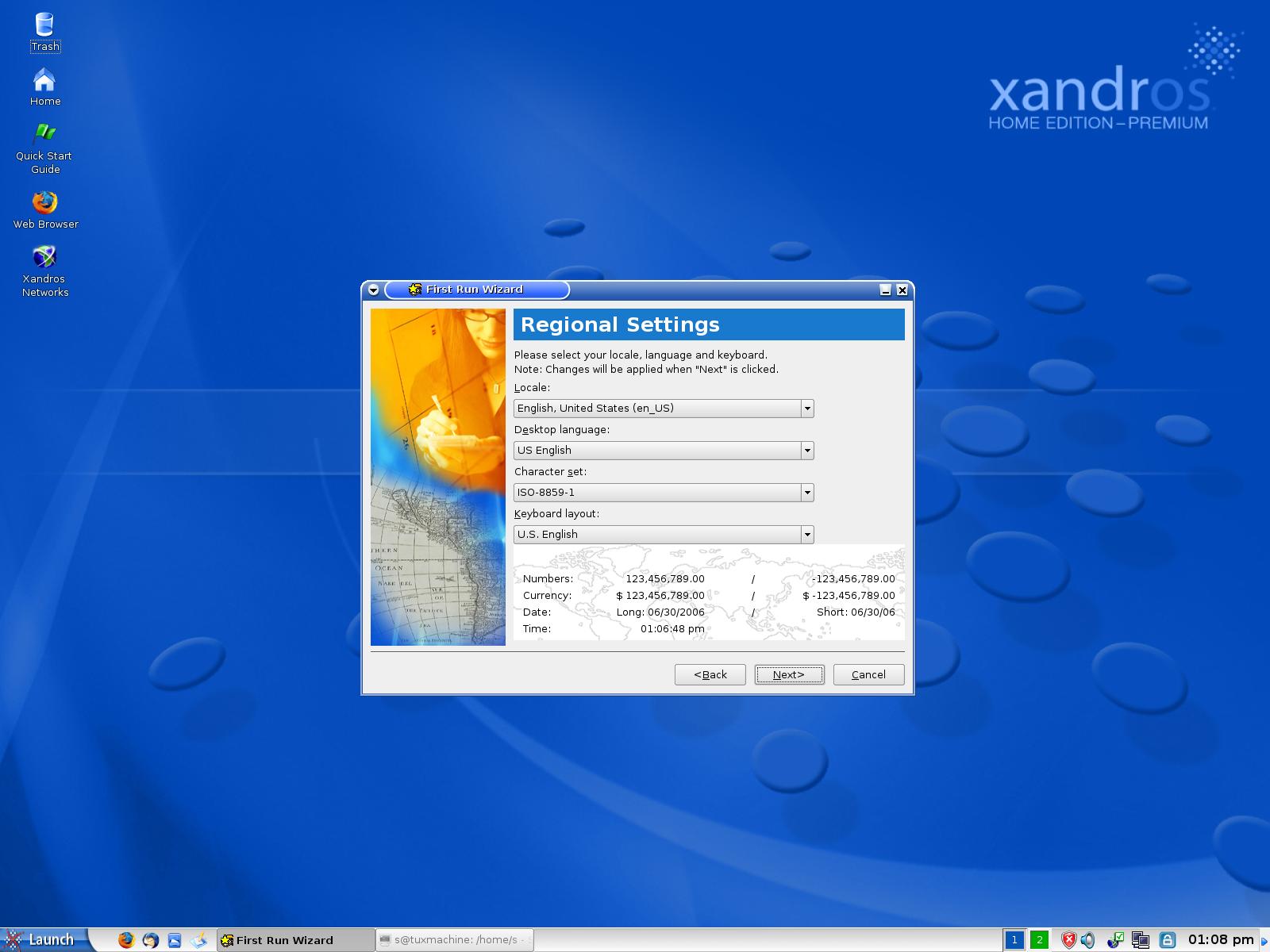The width and height of the screenshot is (1270, 952).
Task: Close the First Run Wizard window
Action: [902, 290]
